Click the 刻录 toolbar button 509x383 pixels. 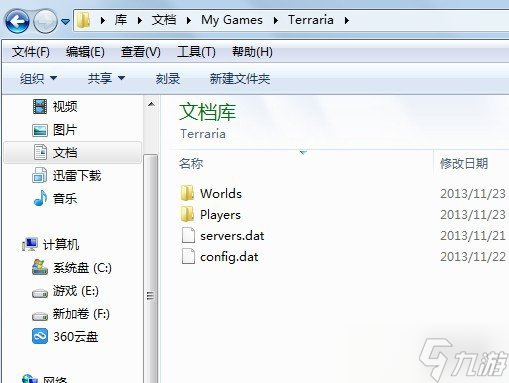[168, 79]
